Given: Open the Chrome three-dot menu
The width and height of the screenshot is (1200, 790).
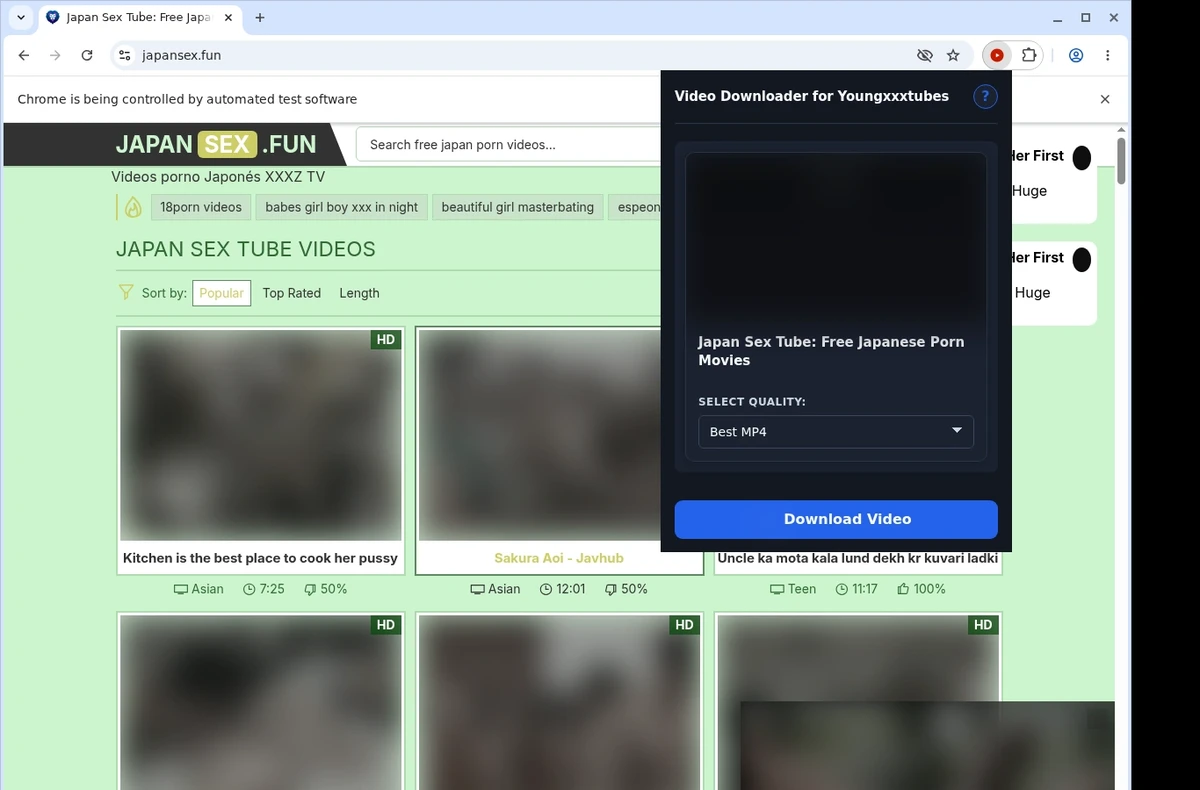Looking at the screenshot, I should click(x=1108, y=56).
